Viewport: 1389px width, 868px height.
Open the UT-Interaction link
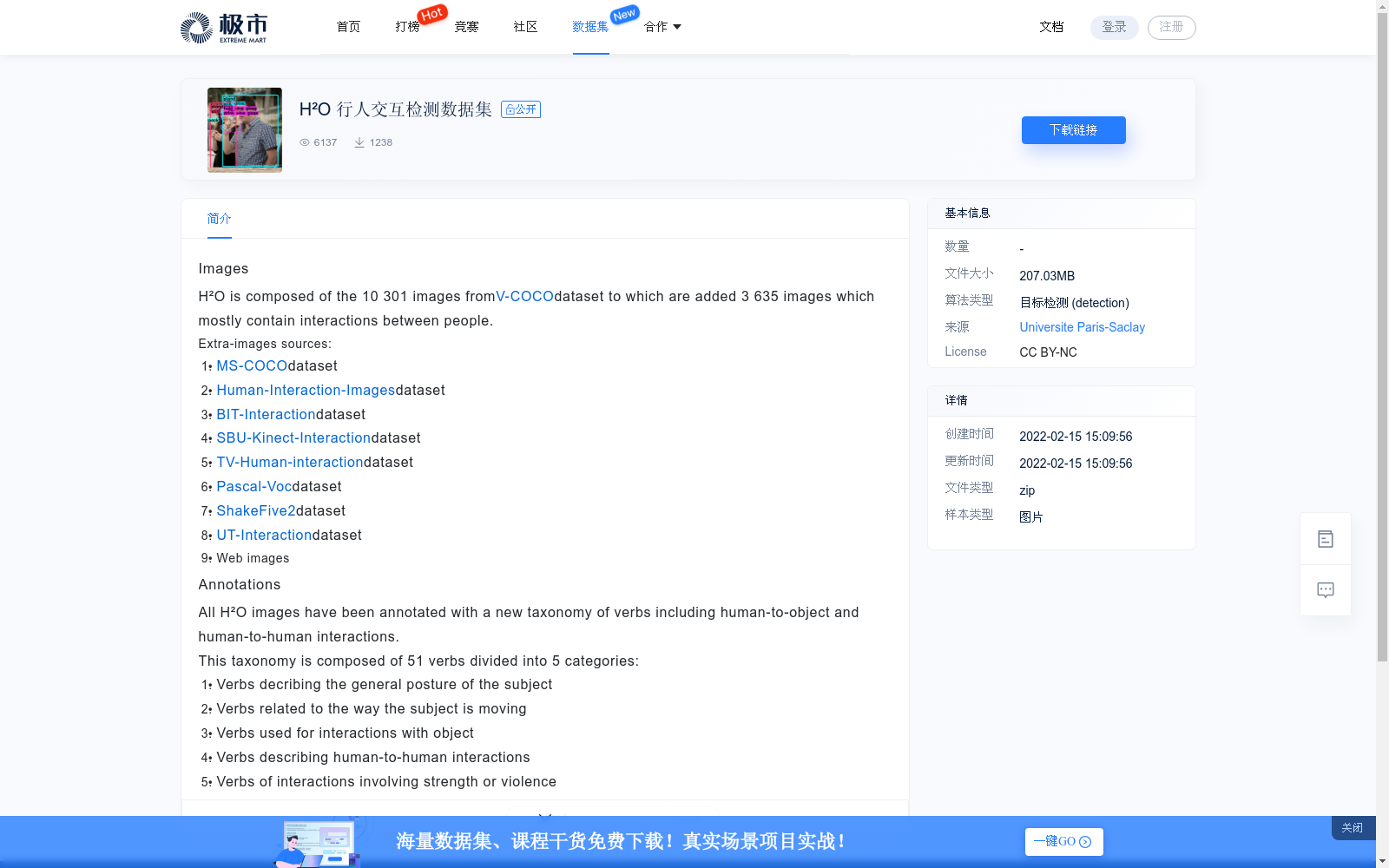pos(264,536)
